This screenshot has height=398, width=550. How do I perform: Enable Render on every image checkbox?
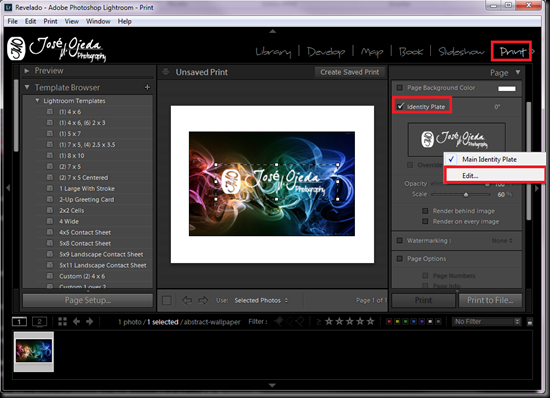(x=425, y=221)
